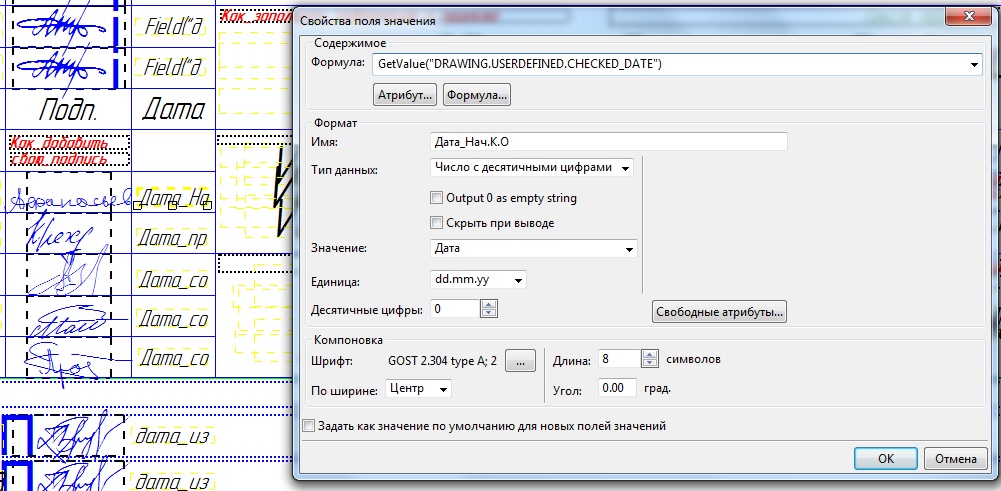Click the Дата header cell
This screenshot has width=1001, height=491.
(x=173, y=110)
